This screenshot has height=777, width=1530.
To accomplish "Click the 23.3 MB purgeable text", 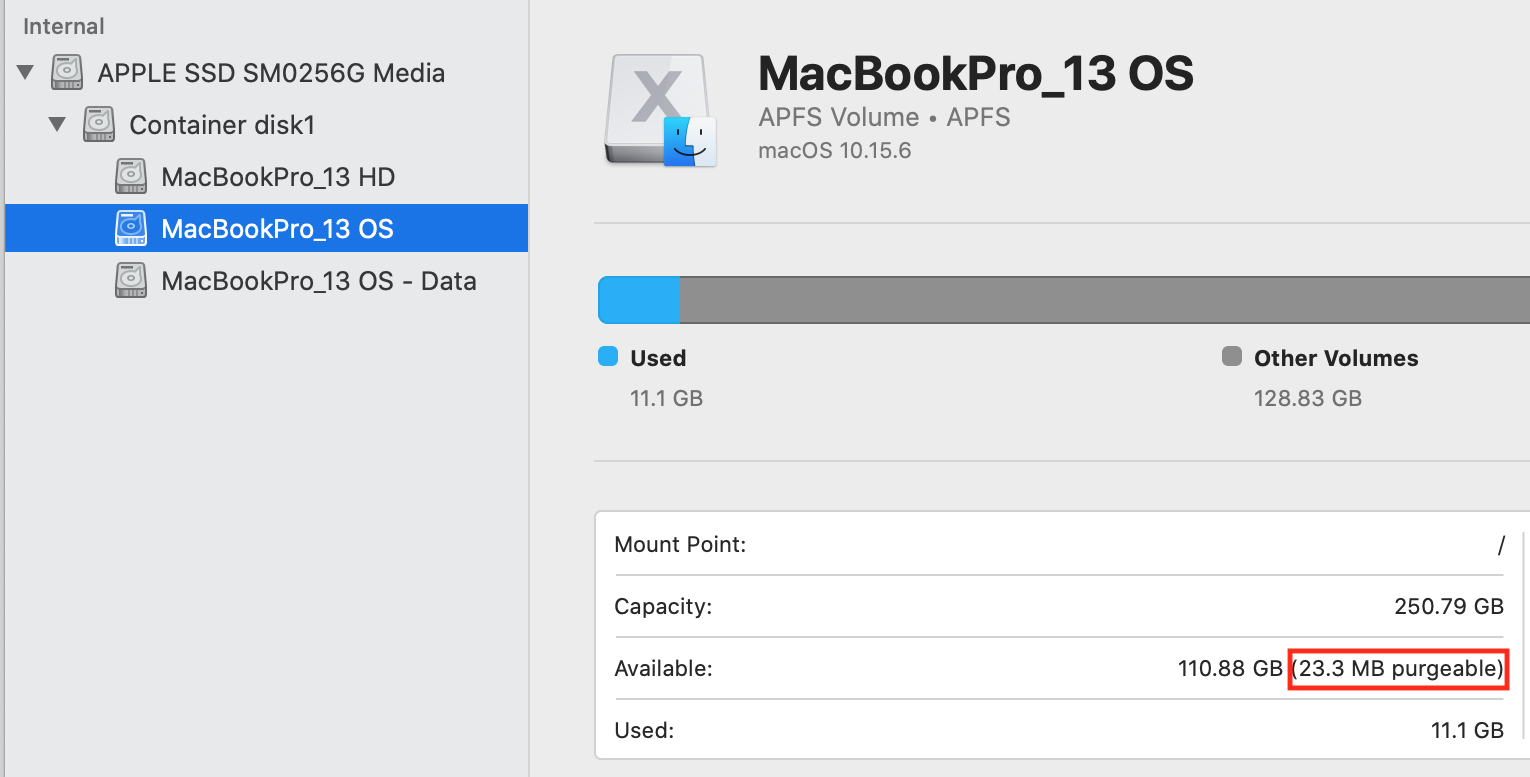I will (1397, 668).
